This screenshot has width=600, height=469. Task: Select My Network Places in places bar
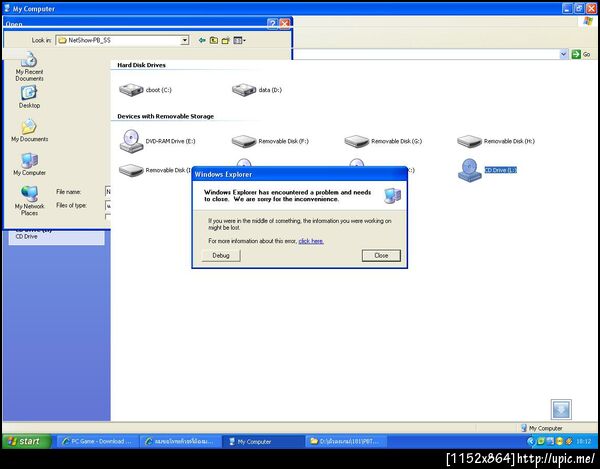pyautogui.click(x=29, y=201)
